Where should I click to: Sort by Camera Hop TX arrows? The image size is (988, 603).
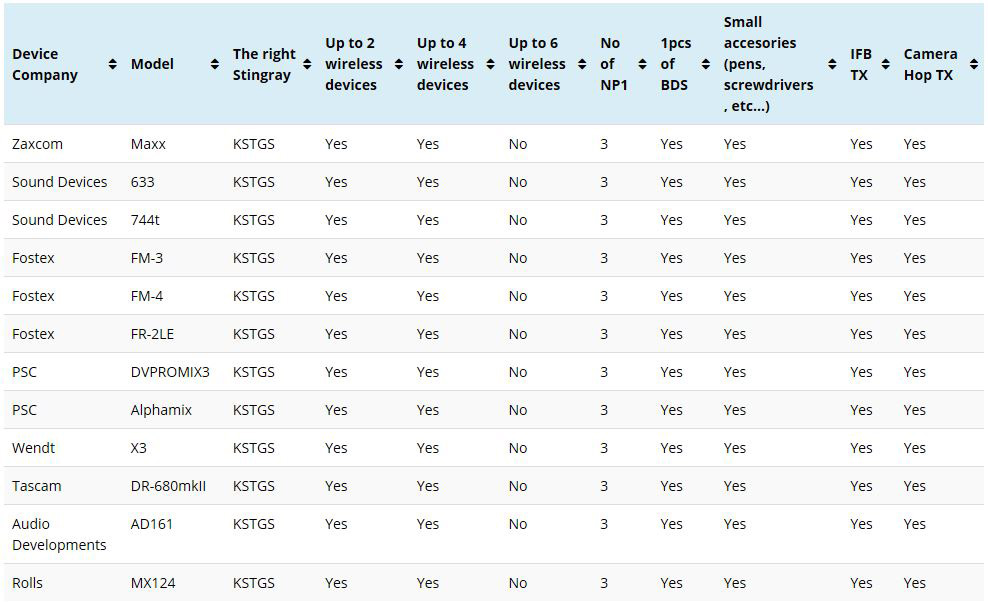click(x=974, y=64)
